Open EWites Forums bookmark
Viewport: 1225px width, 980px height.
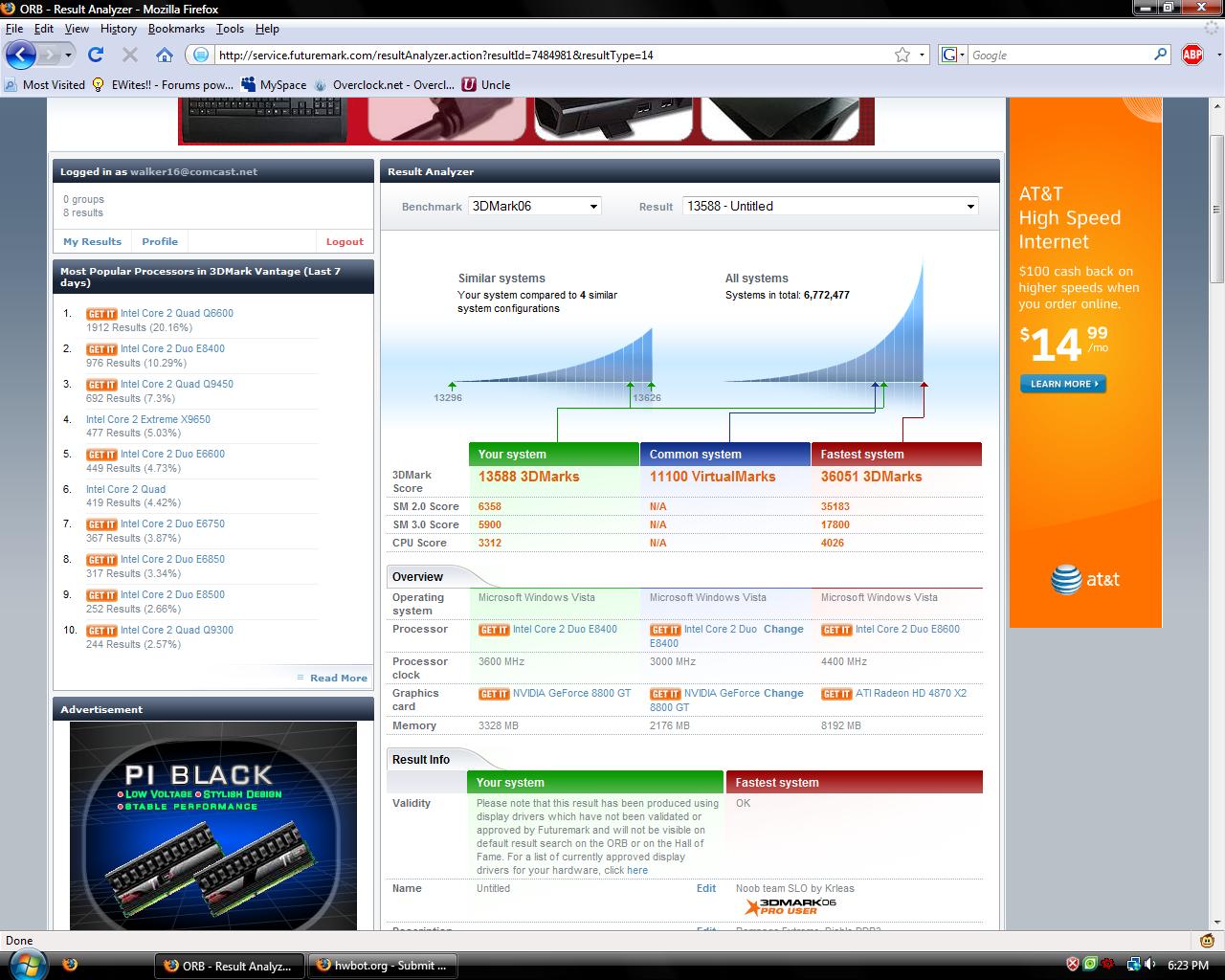[163, 84]
